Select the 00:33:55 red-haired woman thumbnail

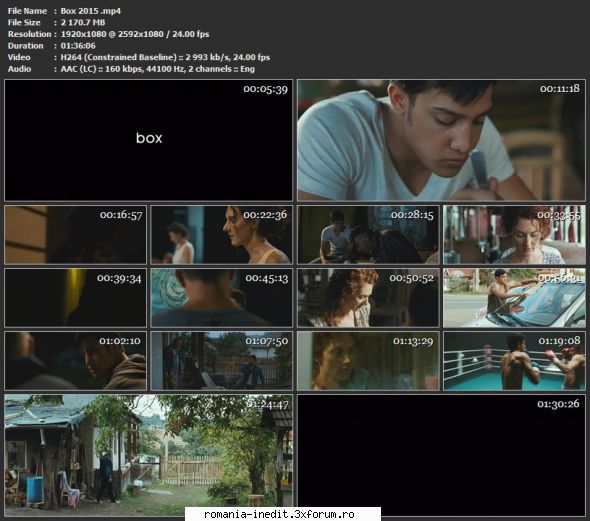[514, 234]
